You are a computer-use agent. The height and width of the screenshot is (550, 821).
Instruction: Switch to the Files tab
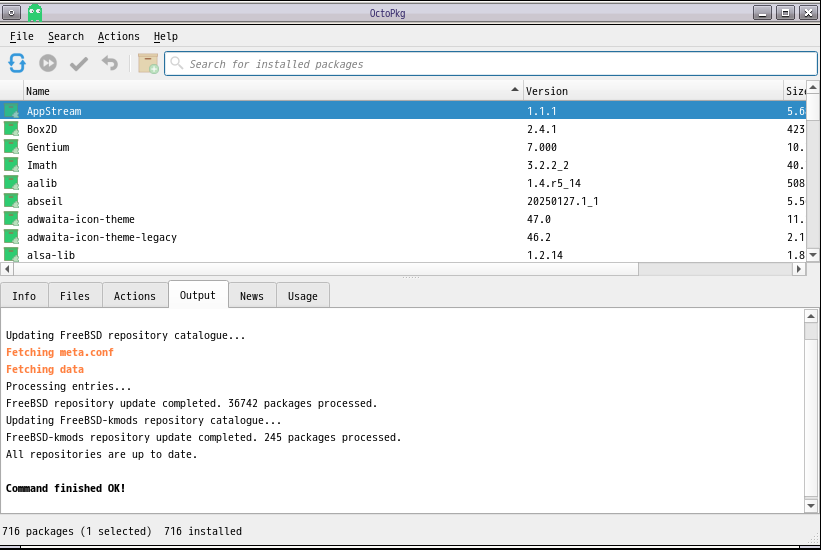[75, 296]
